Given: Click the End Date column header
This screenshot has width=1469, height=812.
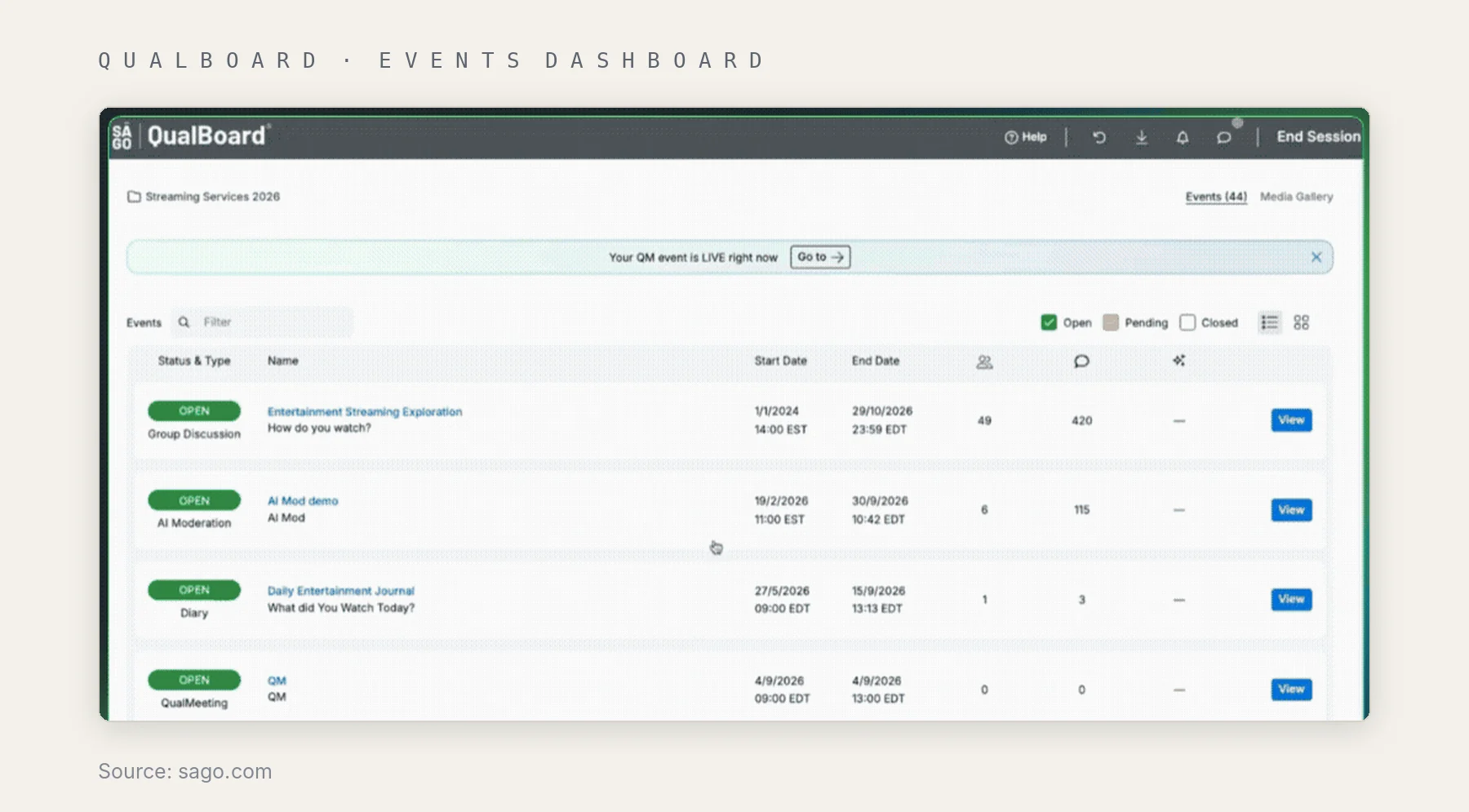Looking at the screenshot, I should click(x=876, y=361).
